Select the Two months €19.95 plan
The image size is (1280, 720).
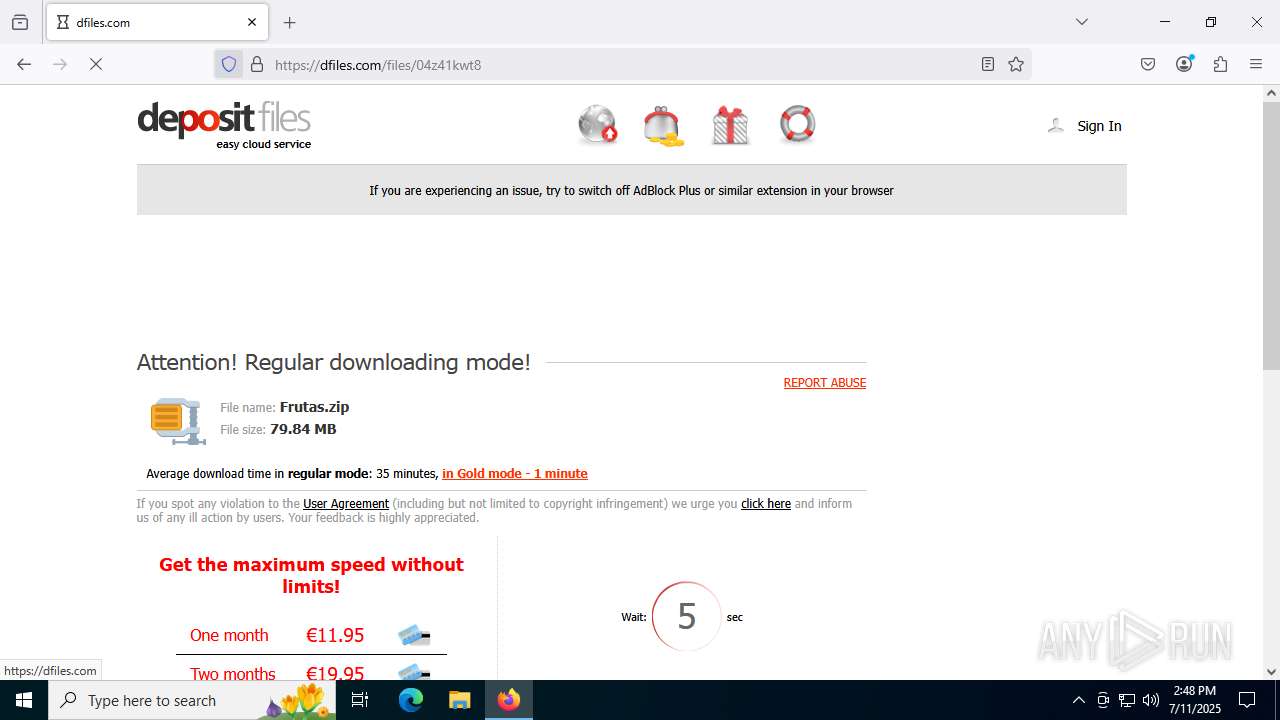point(311,673)
